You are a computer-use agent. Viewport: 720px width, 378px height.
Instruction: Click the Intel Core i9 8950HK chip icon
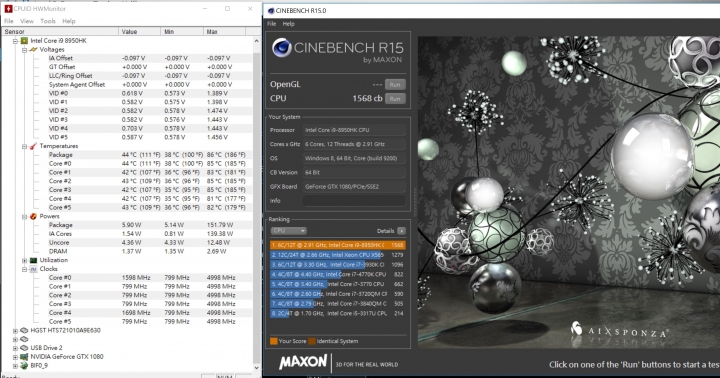(x=24, y=40)
